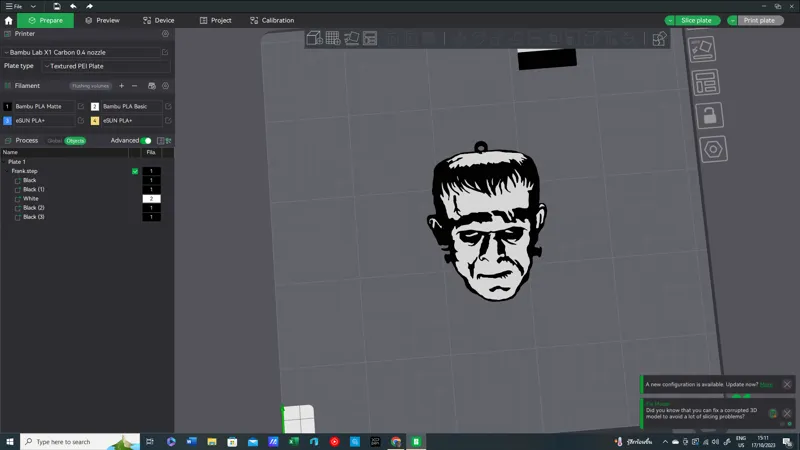Click the plate auto-orient icon
The width and height of the screenshot is (800, 450).
click(x=702, y=49)
